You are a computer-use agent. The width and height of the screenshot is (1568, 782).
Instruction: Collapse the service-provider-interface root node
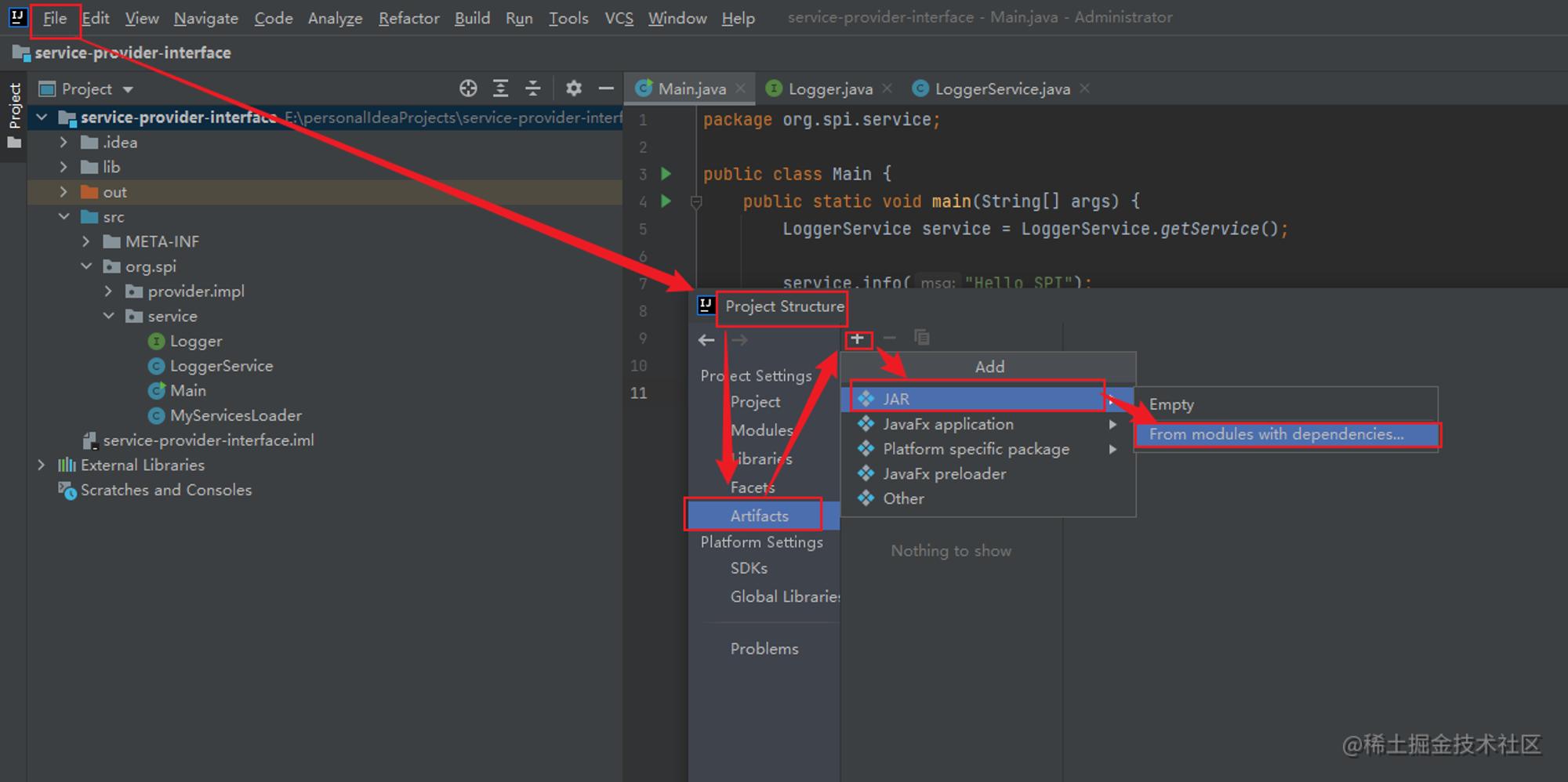point(42,118)
